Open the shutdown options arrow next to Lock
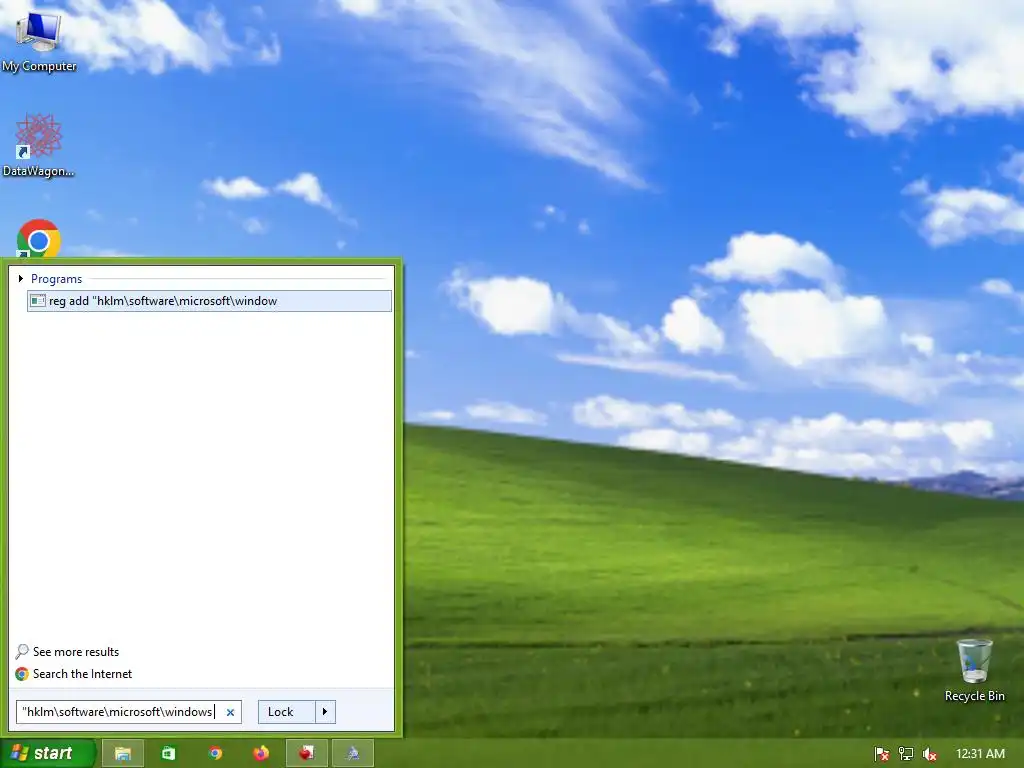Screen dimensions: 1024x768 325,712
